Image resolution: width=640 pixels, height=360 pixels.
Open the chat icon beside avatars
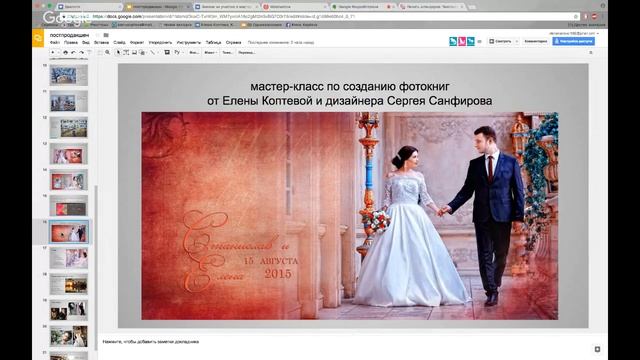(x=480, y=41)
